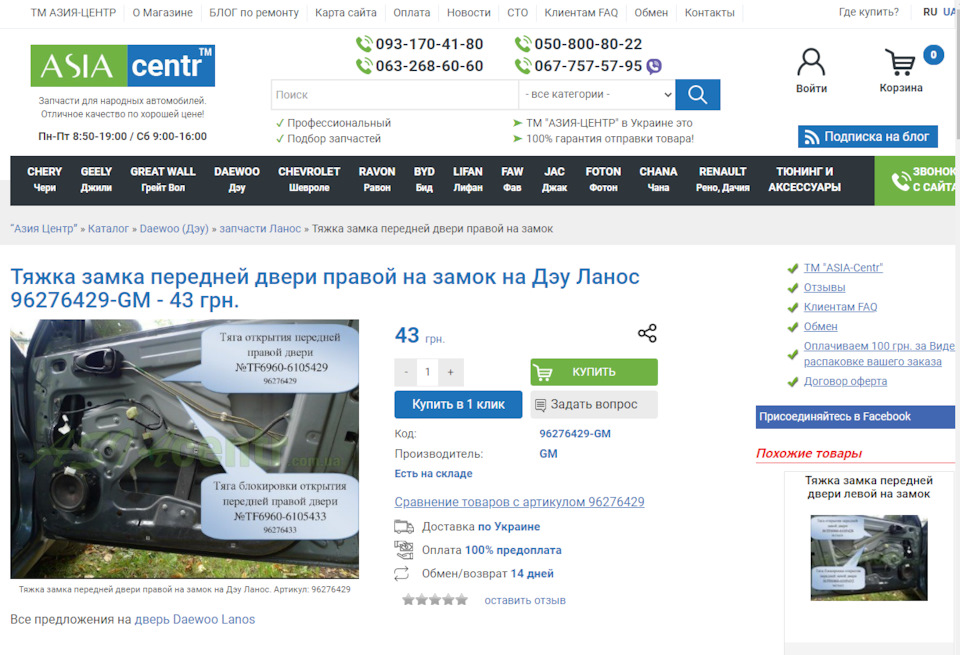Open the login user icon
Image resolution: width=960 pixels, height=655 pixels.
(811, 62)
